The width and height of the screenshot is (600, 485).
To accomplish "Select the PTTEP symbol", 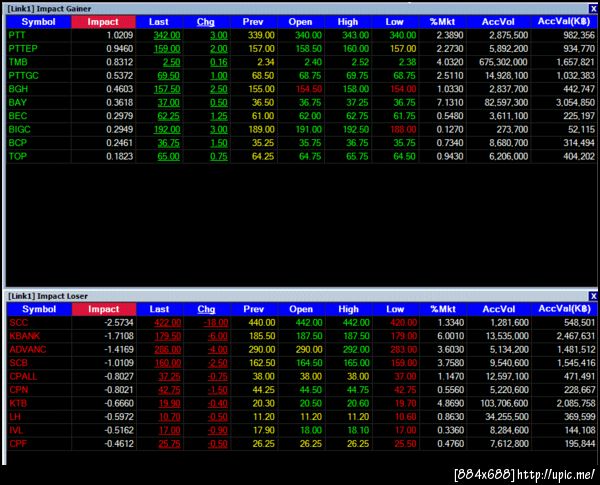I will (23, 49).
